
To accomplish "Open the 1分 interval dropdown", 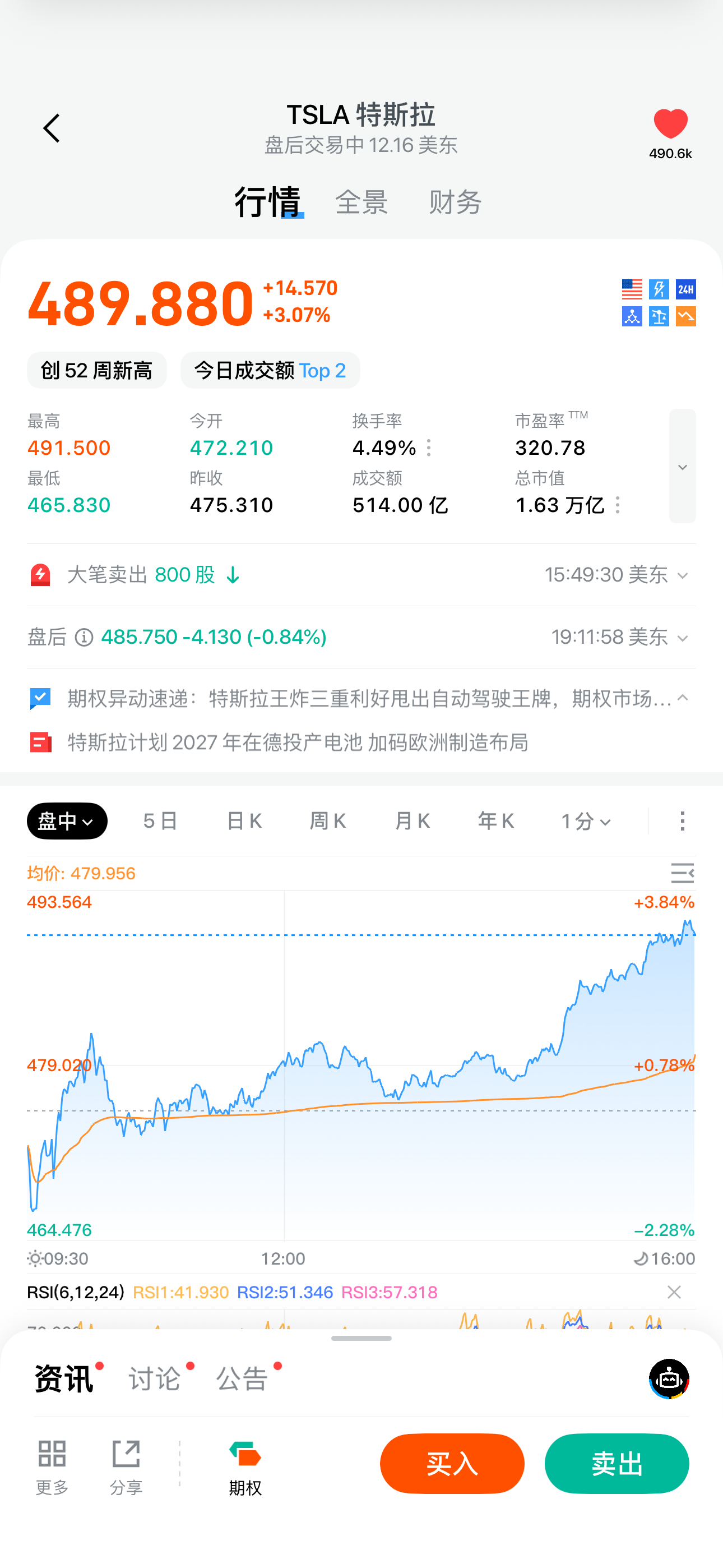I will coord(586,821).
